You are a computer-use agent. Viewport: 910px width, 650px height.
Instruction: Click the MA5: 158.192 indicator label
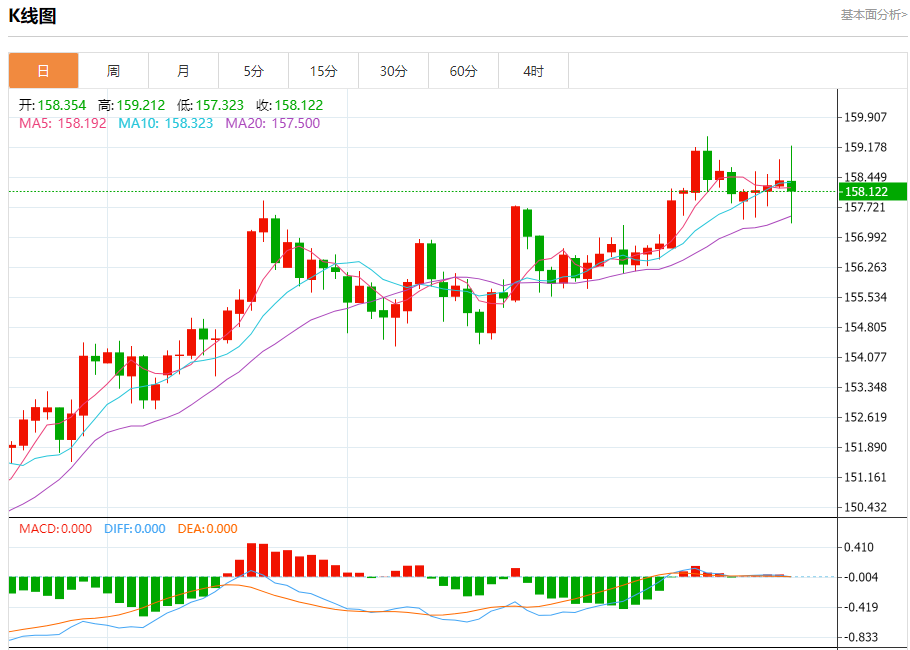(62, 123)
